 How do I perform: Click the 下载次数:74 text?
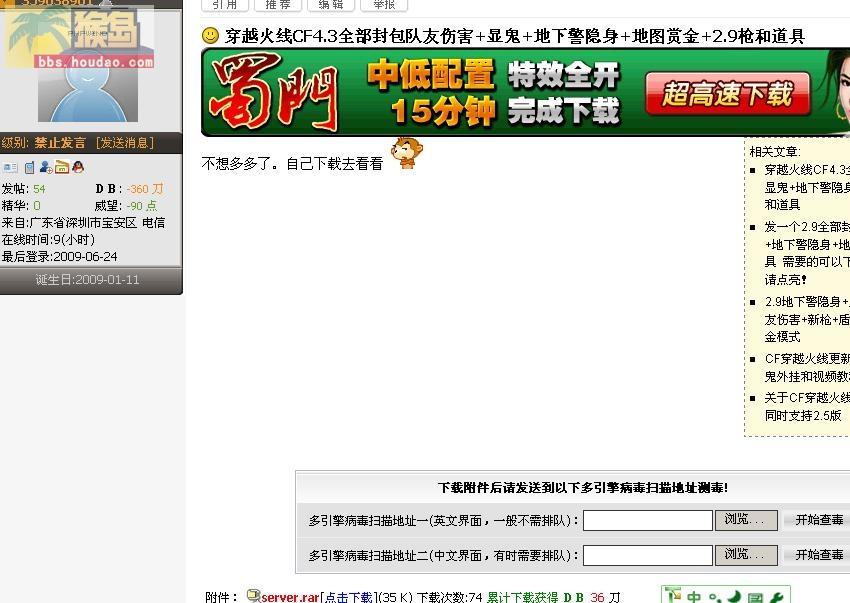[449, 597]
